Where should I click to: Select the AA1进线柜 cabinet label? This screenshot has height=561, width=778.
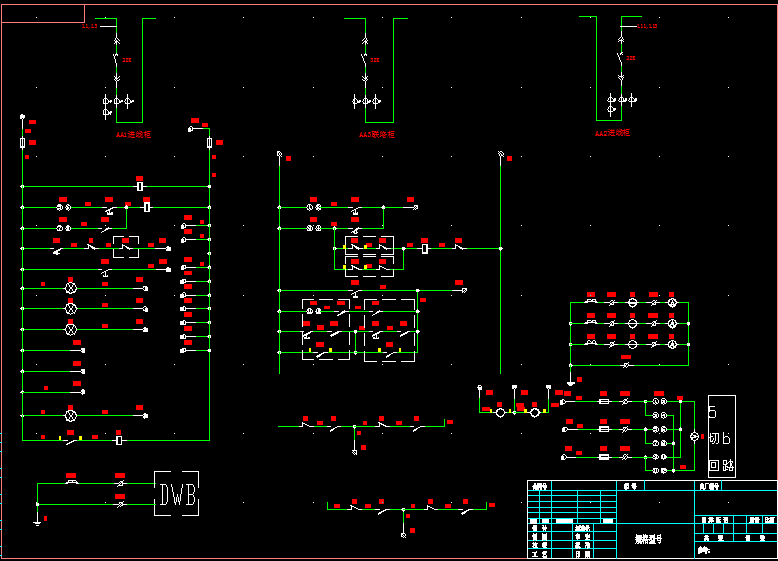(133, 134)
